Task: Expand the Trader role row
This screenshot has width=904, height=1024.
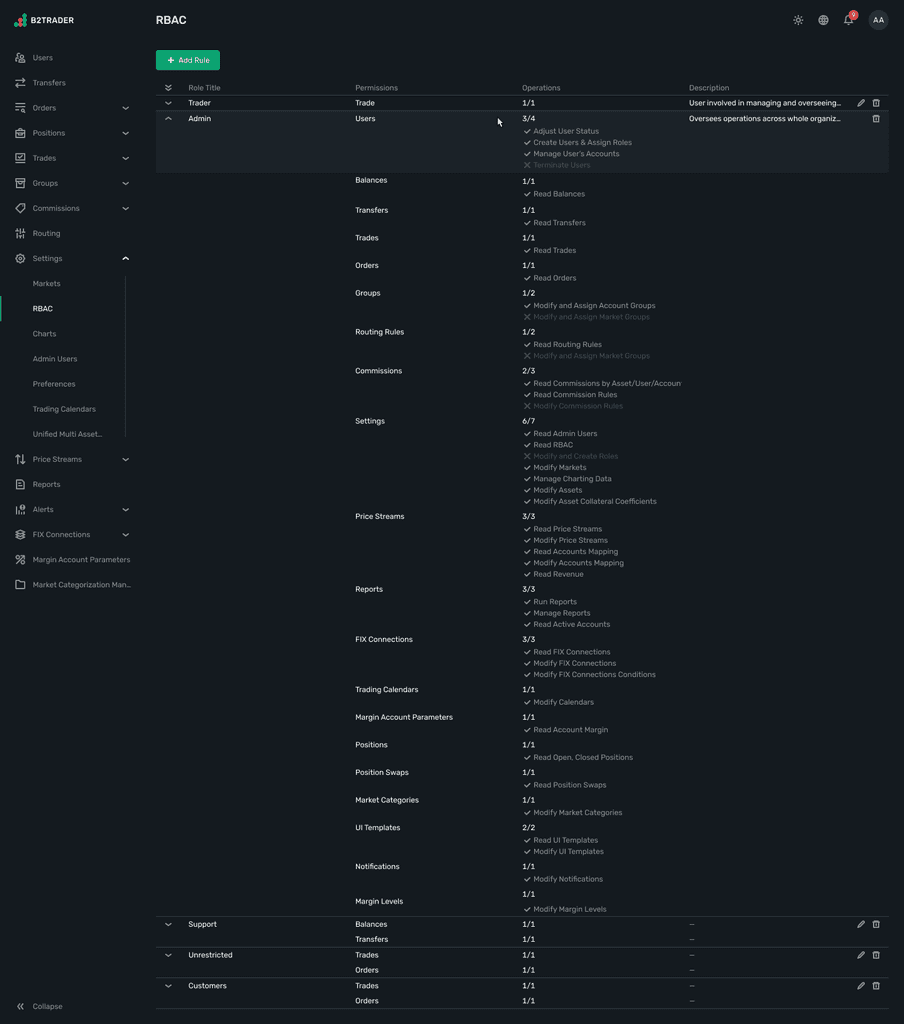Action: tap(169, 103)
